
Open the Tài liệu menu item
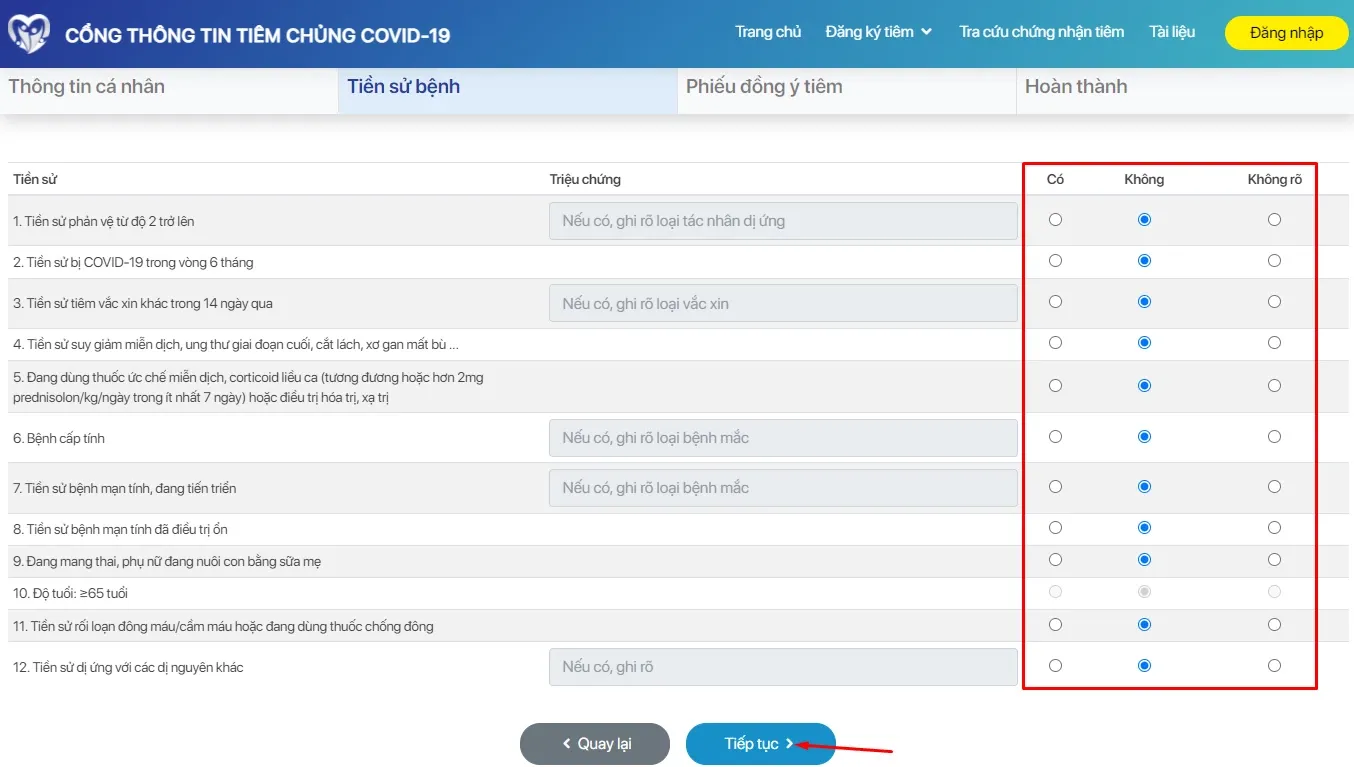pos(1172,32)
